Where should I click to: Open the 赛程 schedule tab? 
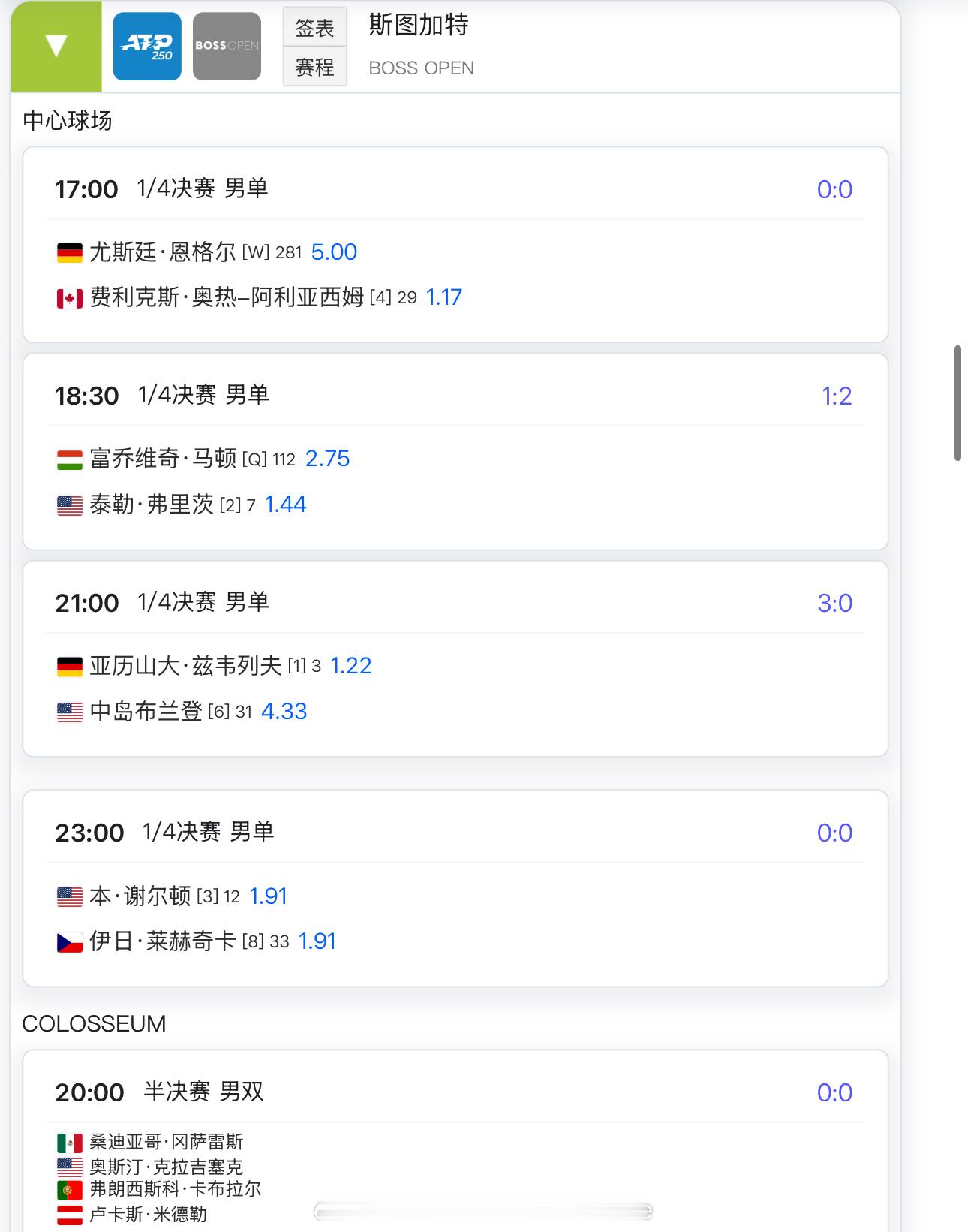[x=315, y=68]
